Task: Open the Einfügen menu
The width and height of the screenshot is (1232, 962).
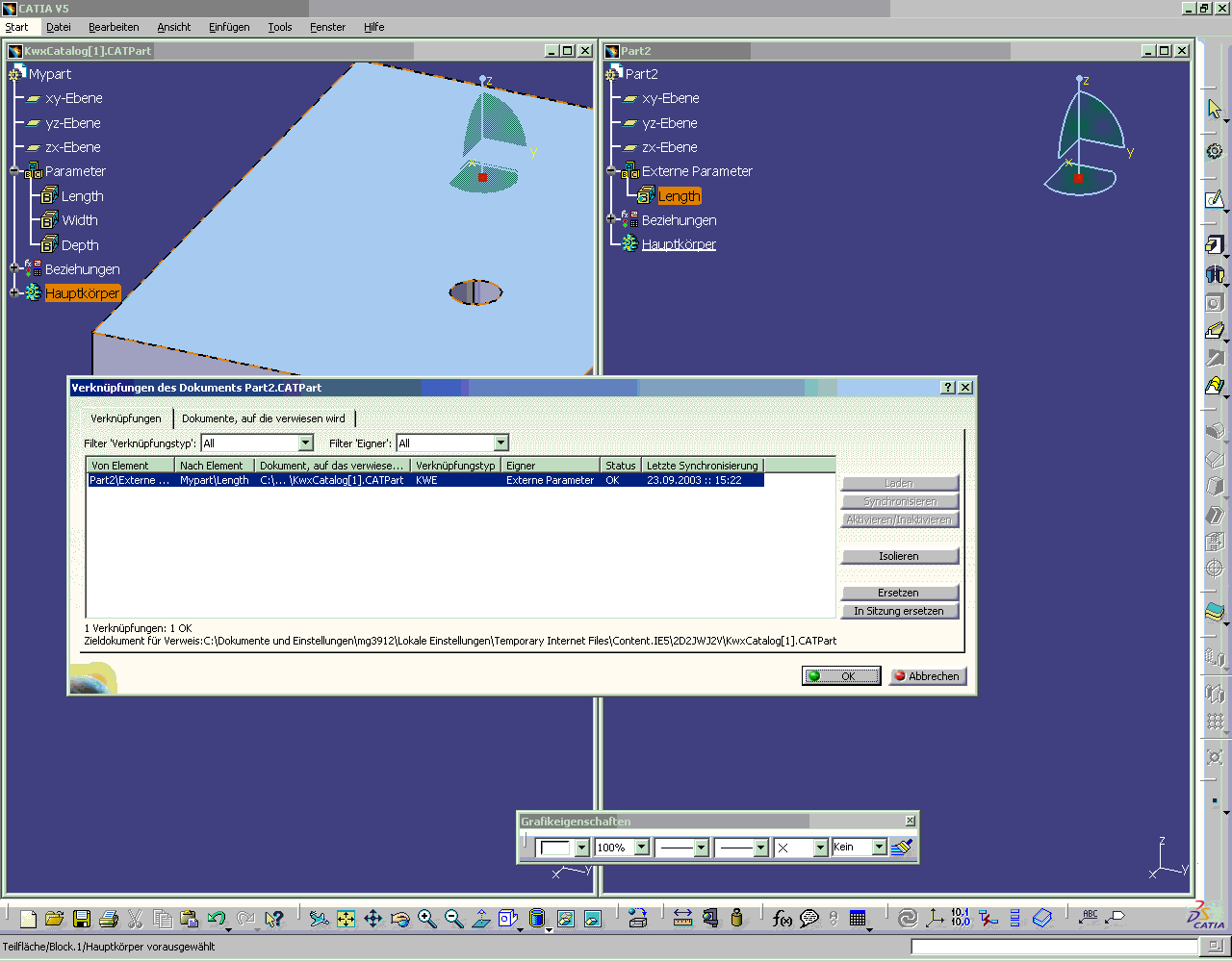Action: click(229, 27)
